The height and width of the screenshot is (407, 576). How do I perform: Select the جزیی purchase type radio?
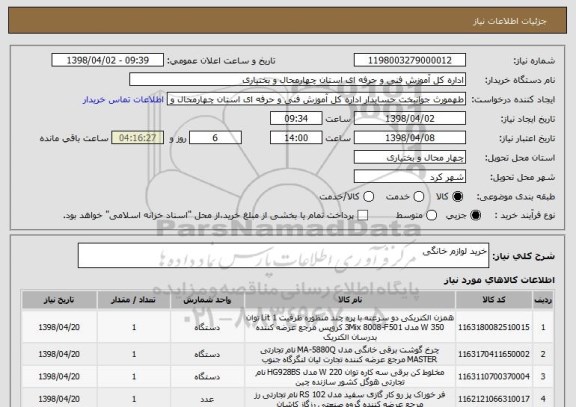475,215
